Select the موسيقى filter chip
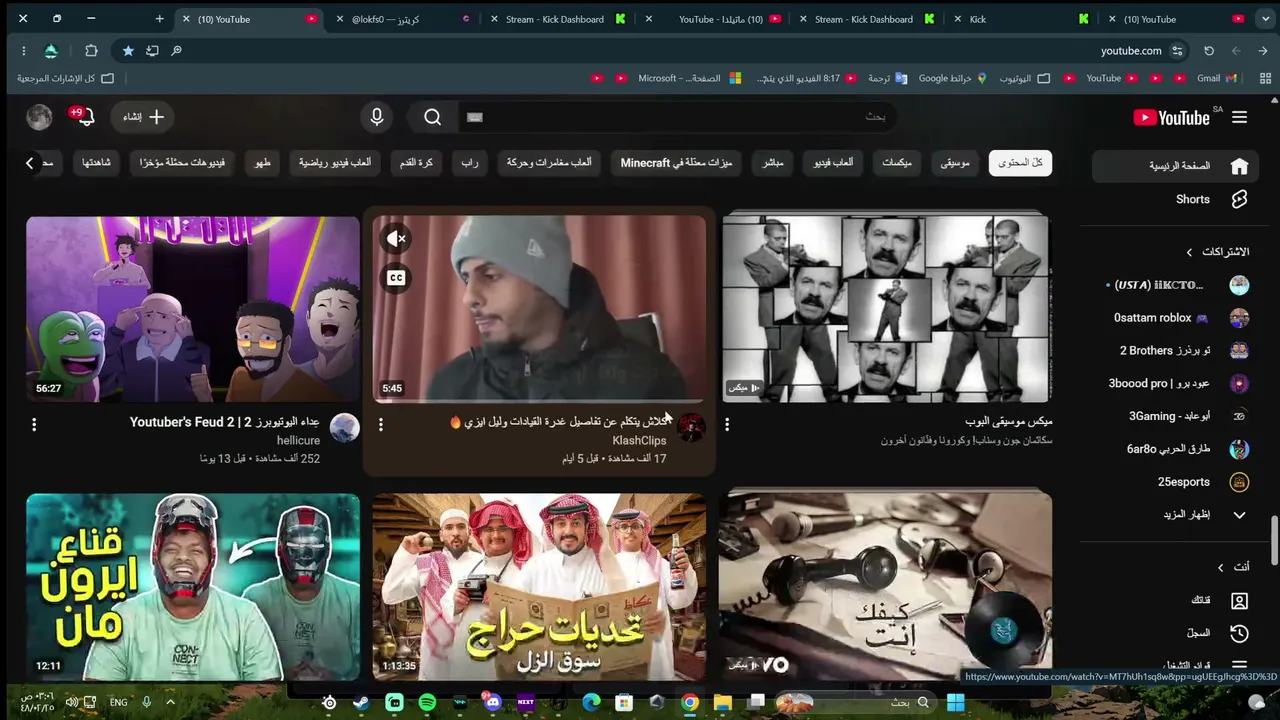The width and height of the screenshot is (1280, 720). click(955, 163)
